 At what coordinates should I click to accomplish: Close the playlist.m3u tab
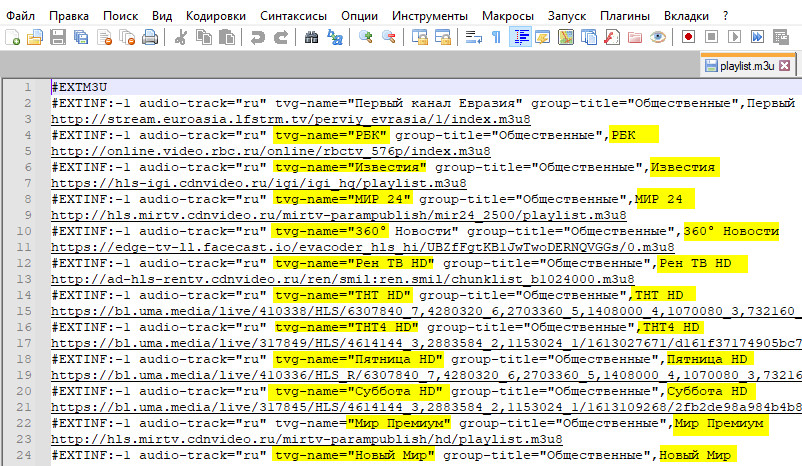click(785, 65)
